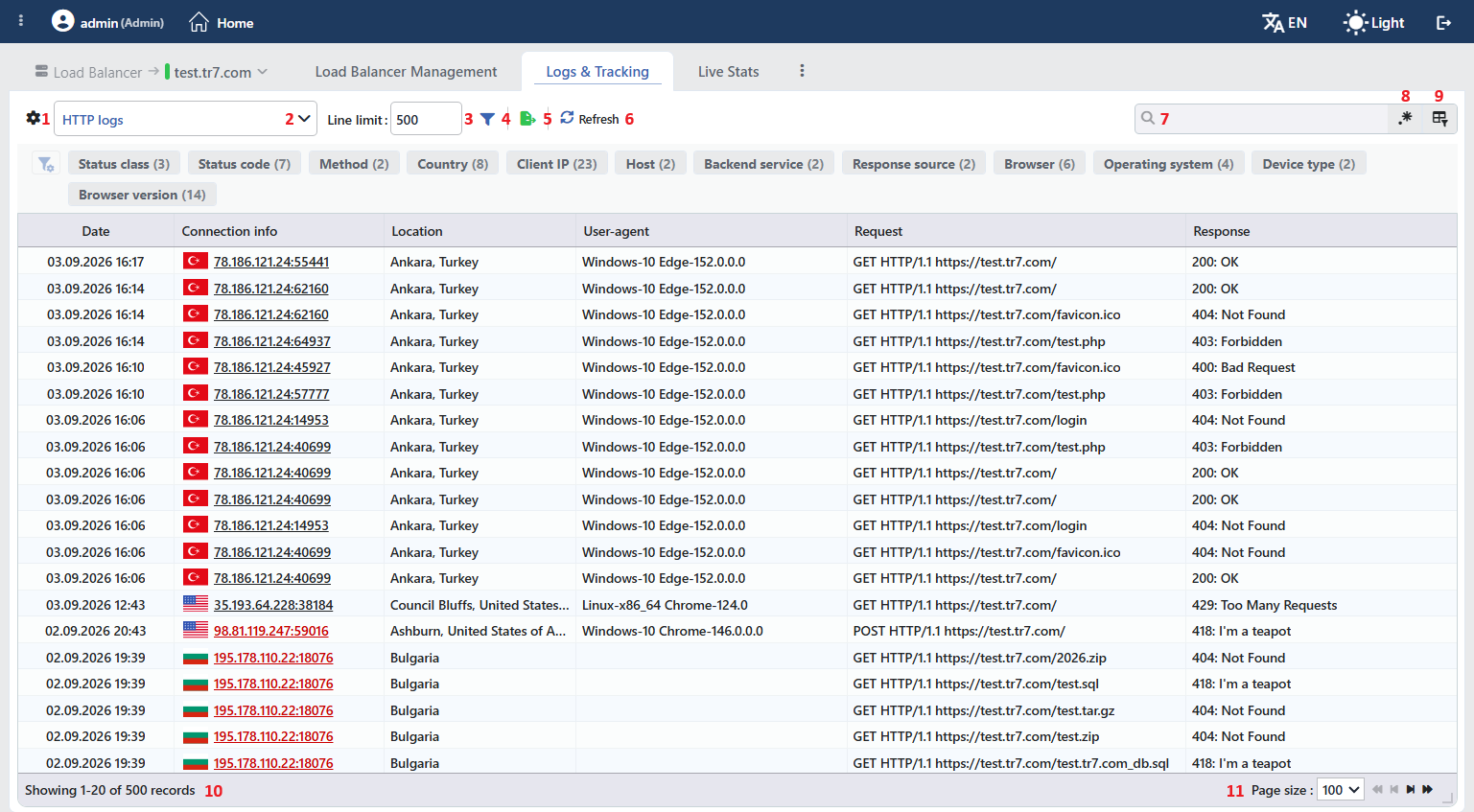
Task: Click the Line limit input field
Action: (x=426, y=119)
